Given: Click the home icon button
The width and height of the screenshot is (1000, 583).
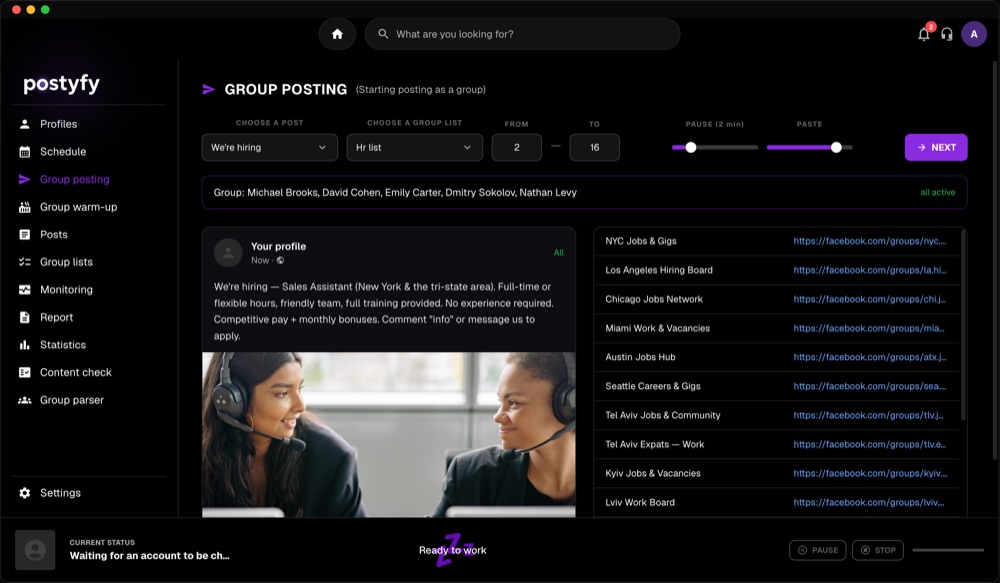Looking at the screenshot, I should click(x=337, y=34).
